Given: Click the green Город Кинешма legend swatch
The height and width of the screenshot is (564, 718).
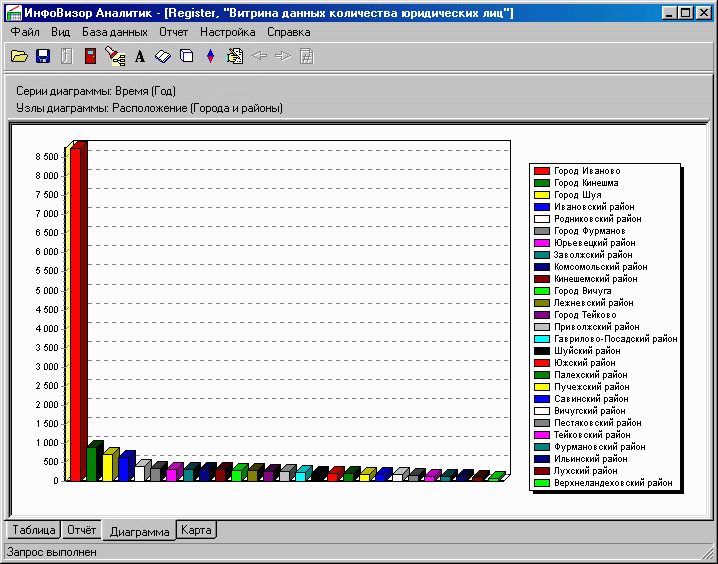Looking at the screenshot, I should (x=542, y=183).
